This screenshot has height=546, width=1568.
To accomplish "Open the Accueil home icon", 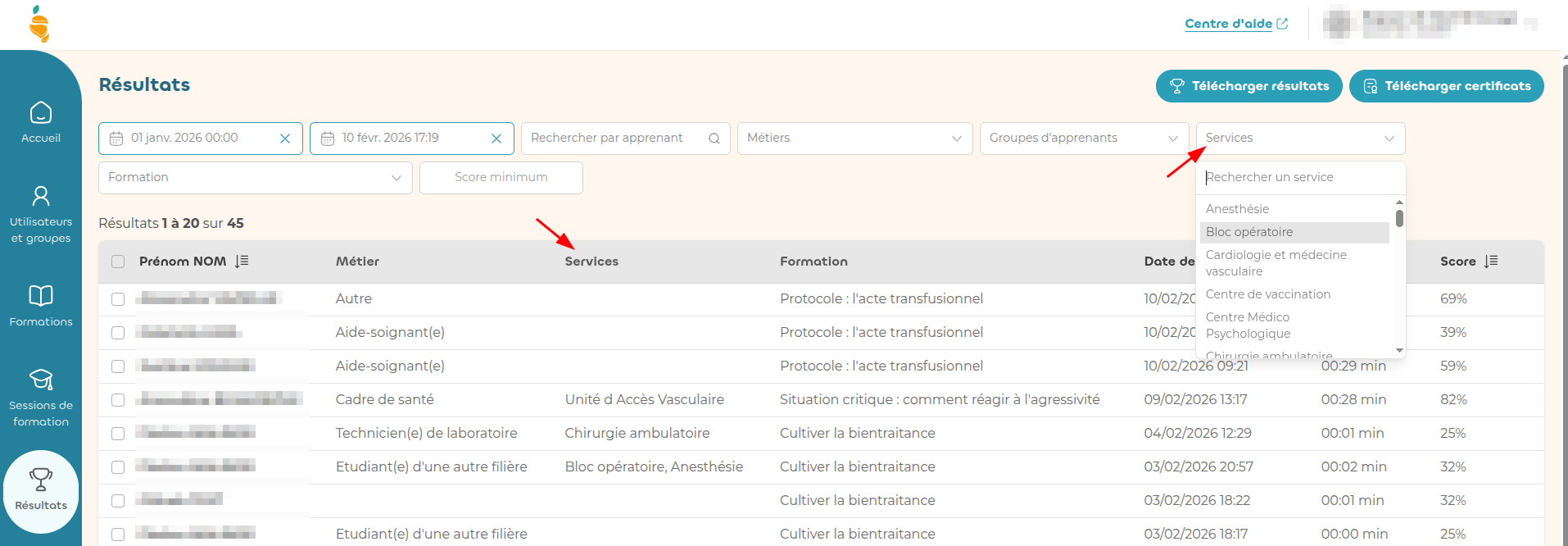I will tap(41, 113).
